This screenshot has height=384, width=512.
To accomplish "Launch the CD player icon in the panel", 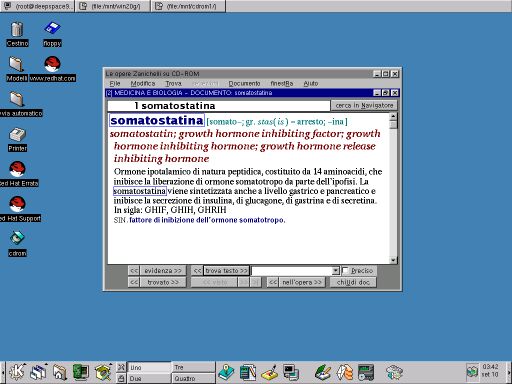I will [x=366, y=372].
